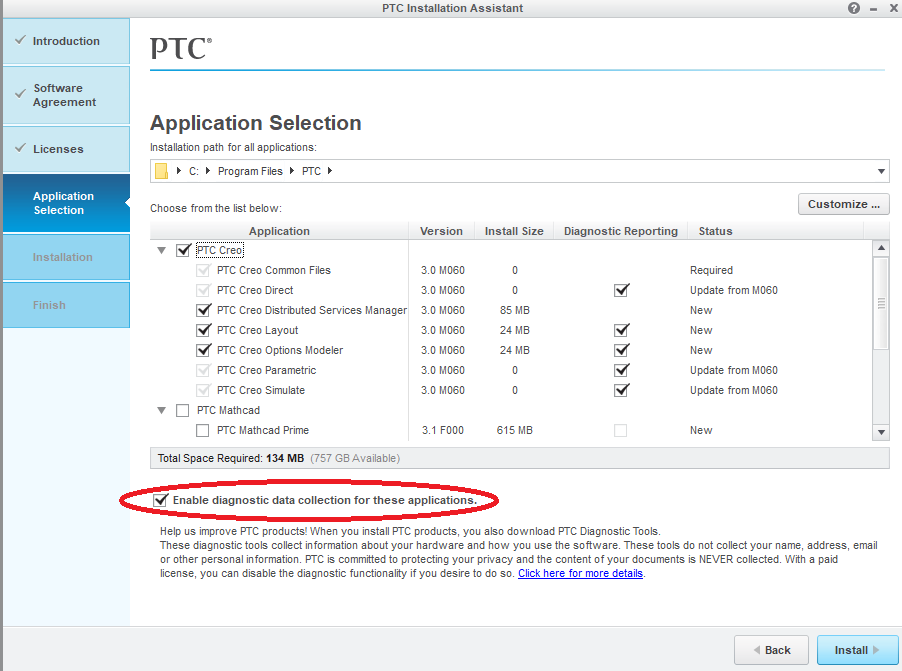Viewport: 902px width, 671px height.
Task: Uncheck PTC Creo Options Modeler
Action: 203,350
